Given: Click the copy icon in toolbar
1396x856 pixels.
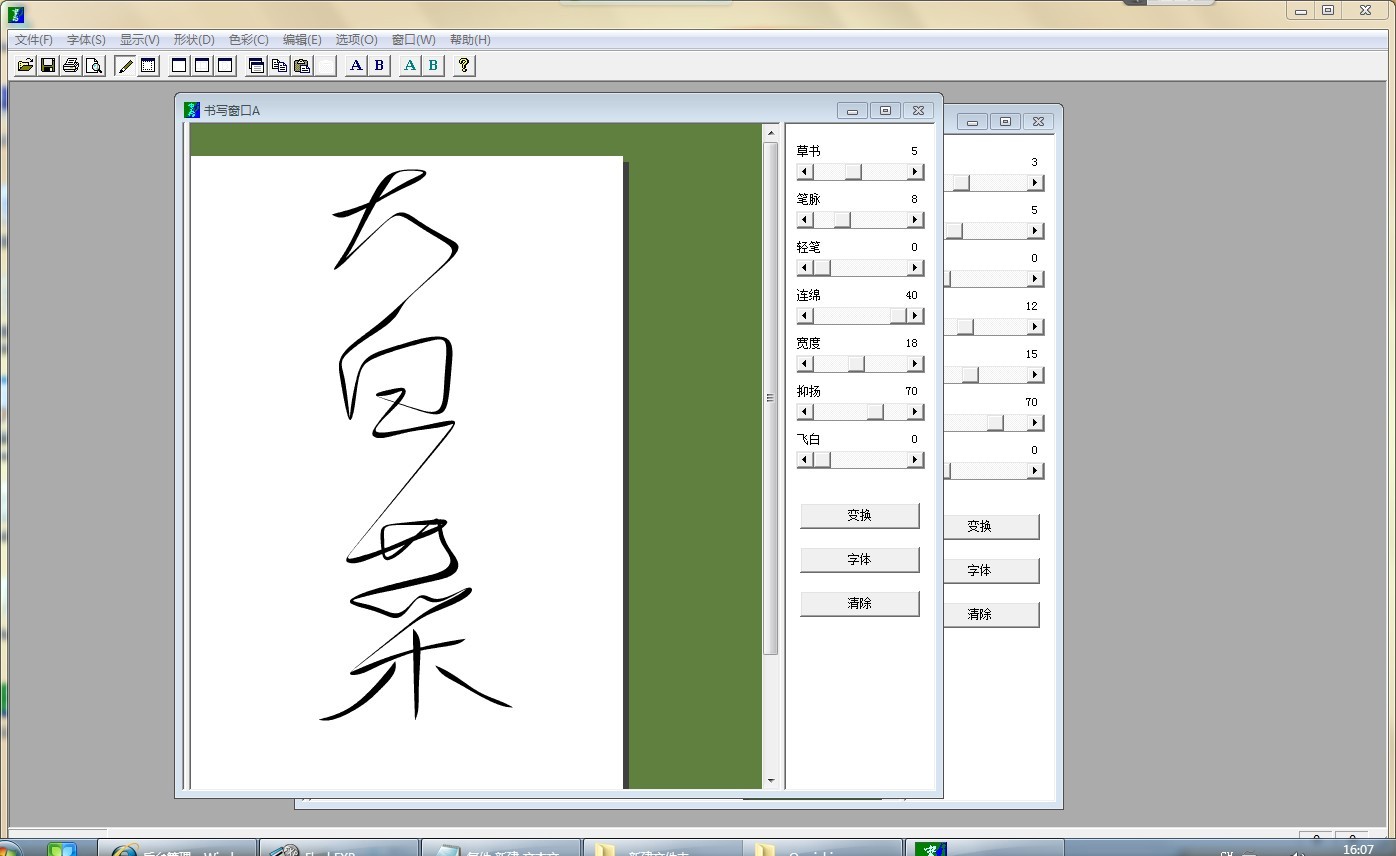Looking at the screenshot, I should 279,66.
